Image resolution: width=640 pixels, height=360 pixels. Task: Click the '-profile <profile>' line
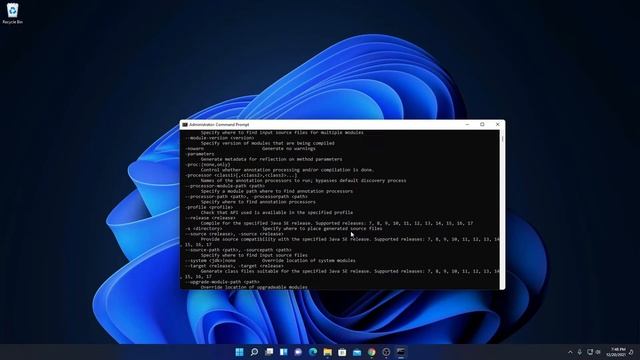click(x=209, y=207)
